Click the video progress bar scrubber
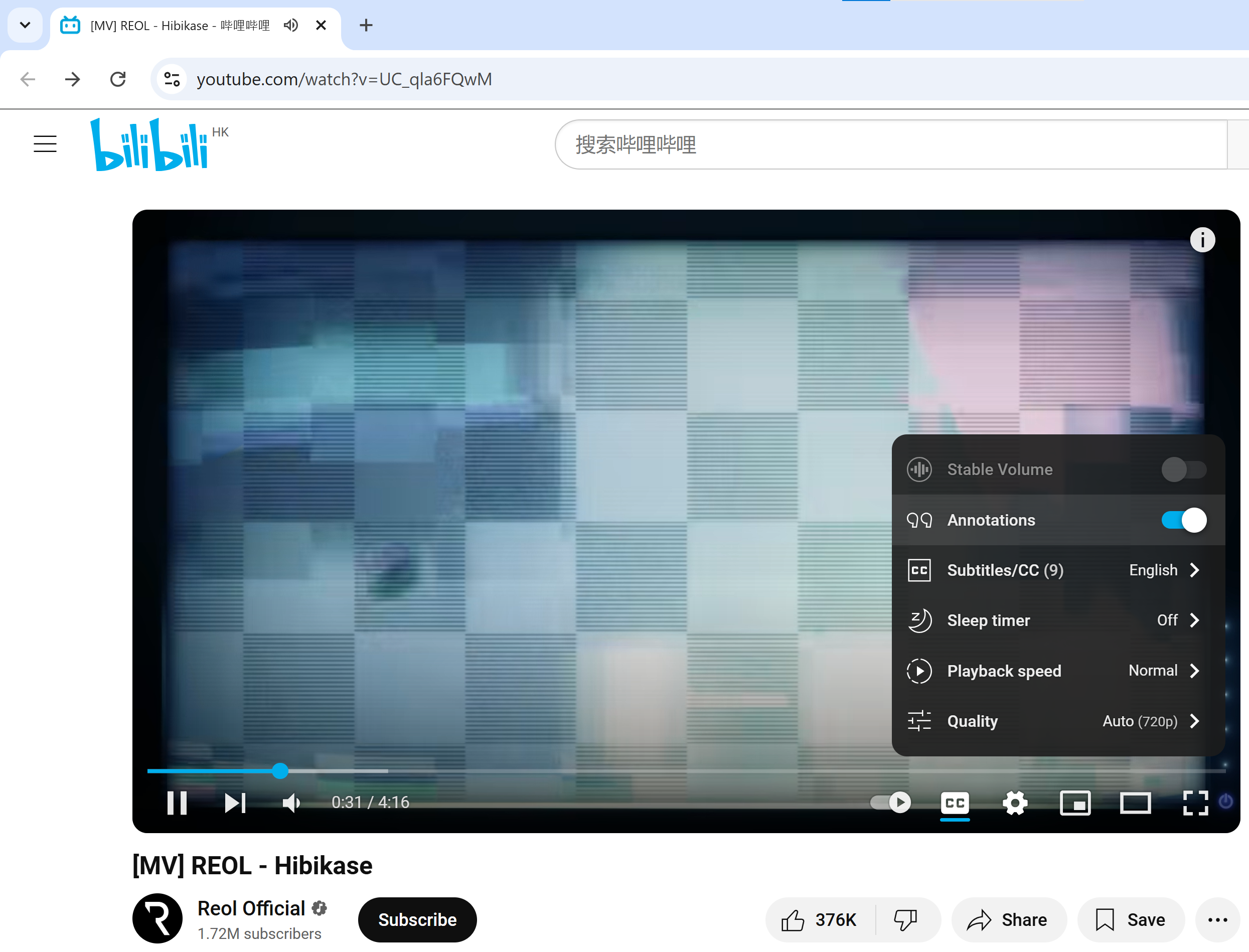 click(x=280, y=770)
